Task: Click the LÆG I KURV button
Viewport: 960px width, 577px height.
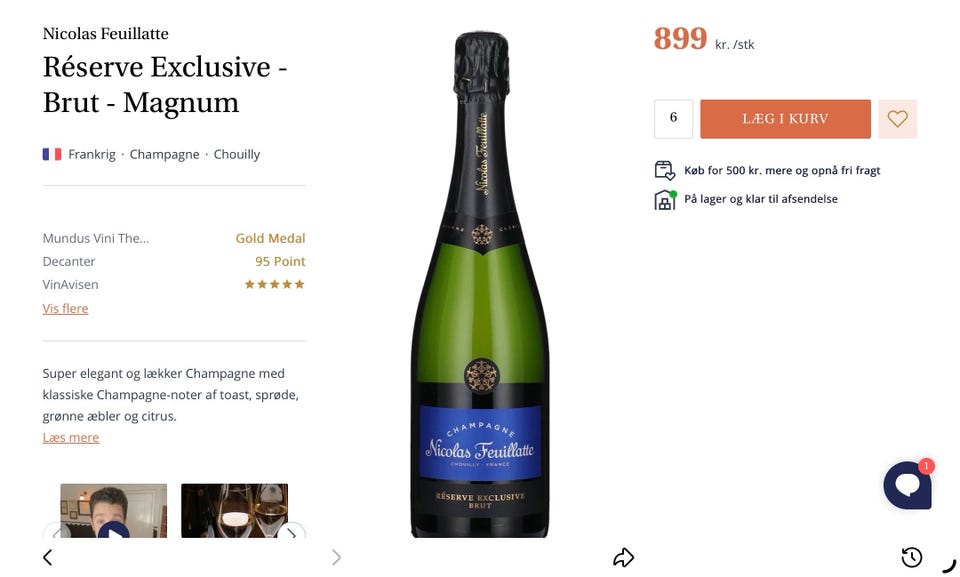Action: 786,119
